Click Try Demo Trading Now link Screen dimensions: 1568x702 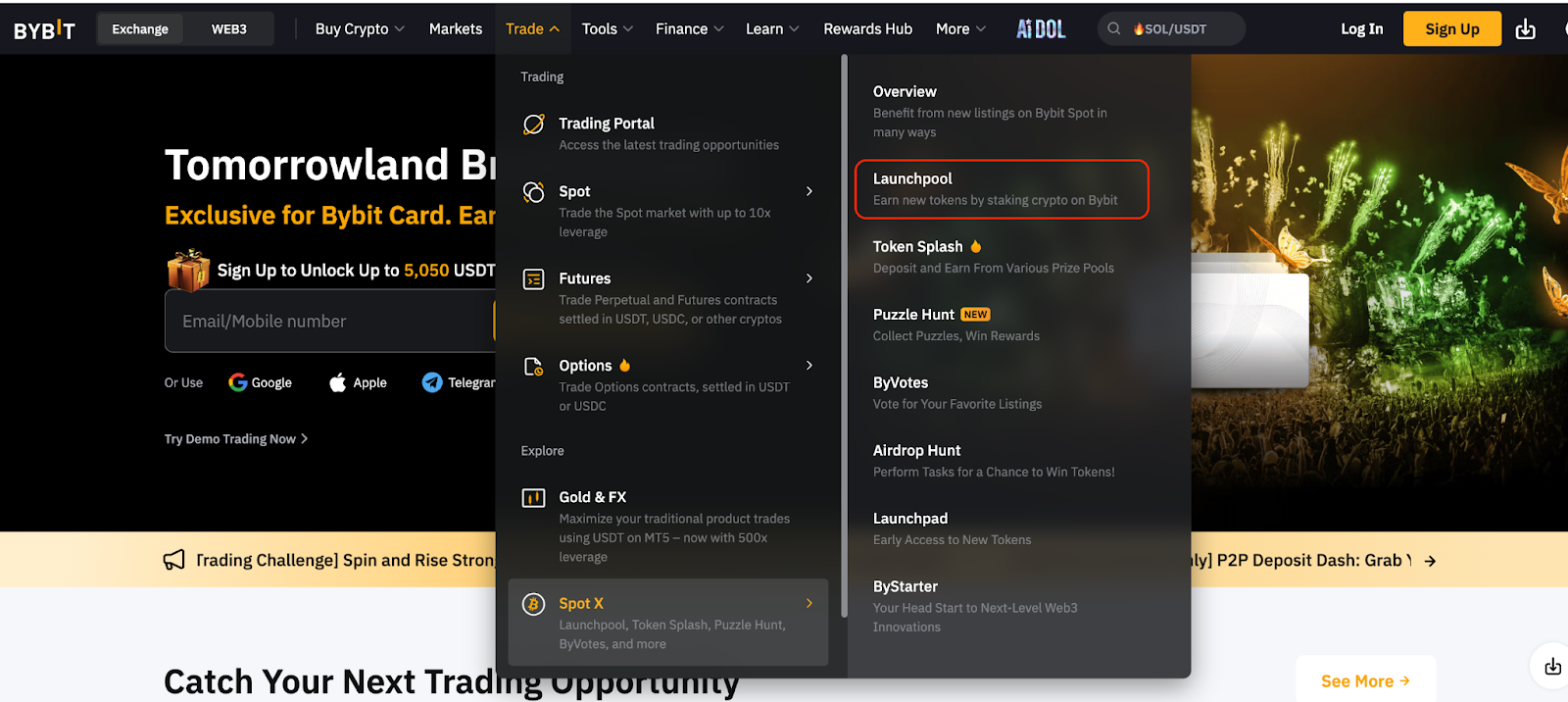pyautogui.click(x=236, y=439)
